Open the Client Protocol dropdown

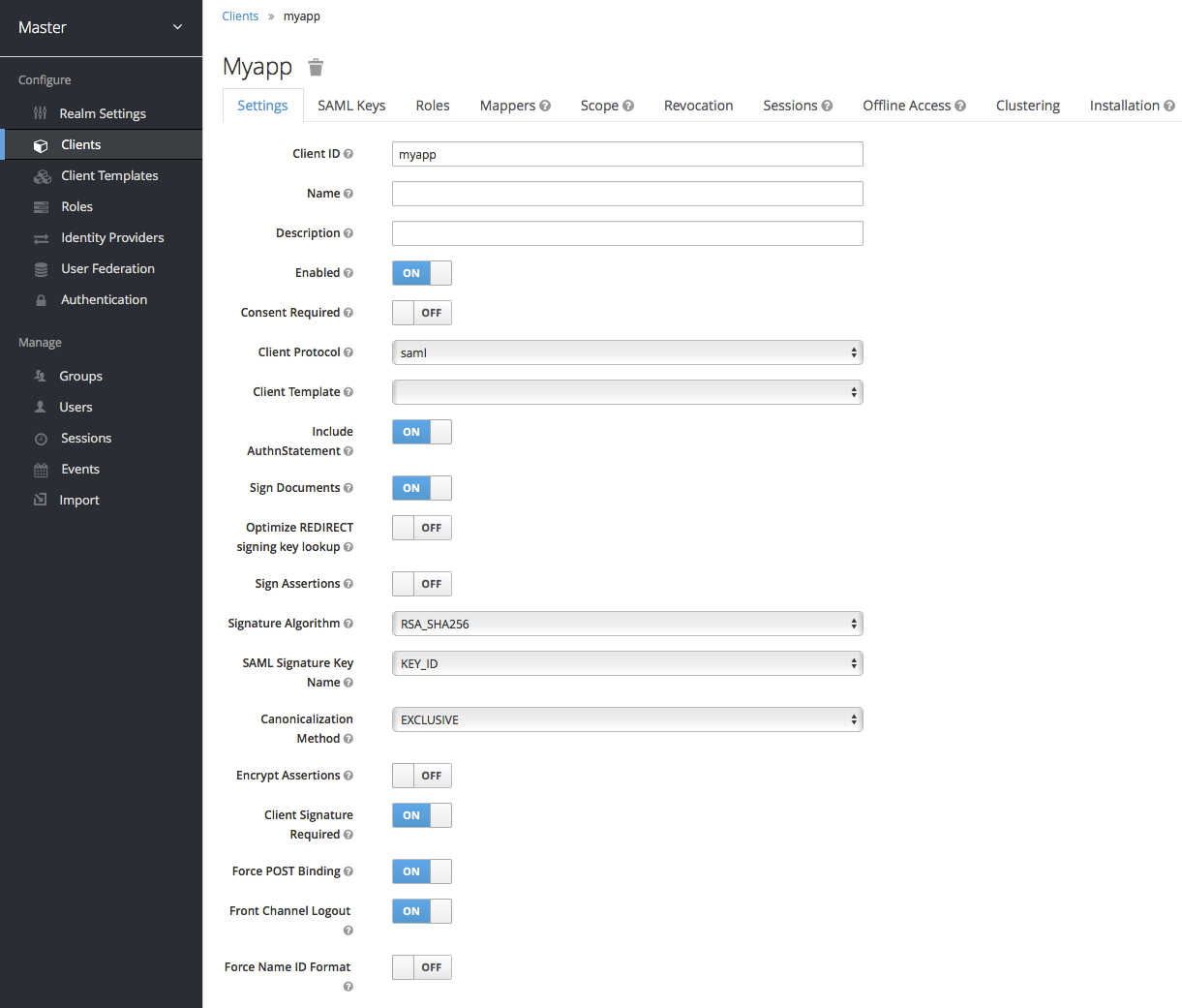[626, 352]
